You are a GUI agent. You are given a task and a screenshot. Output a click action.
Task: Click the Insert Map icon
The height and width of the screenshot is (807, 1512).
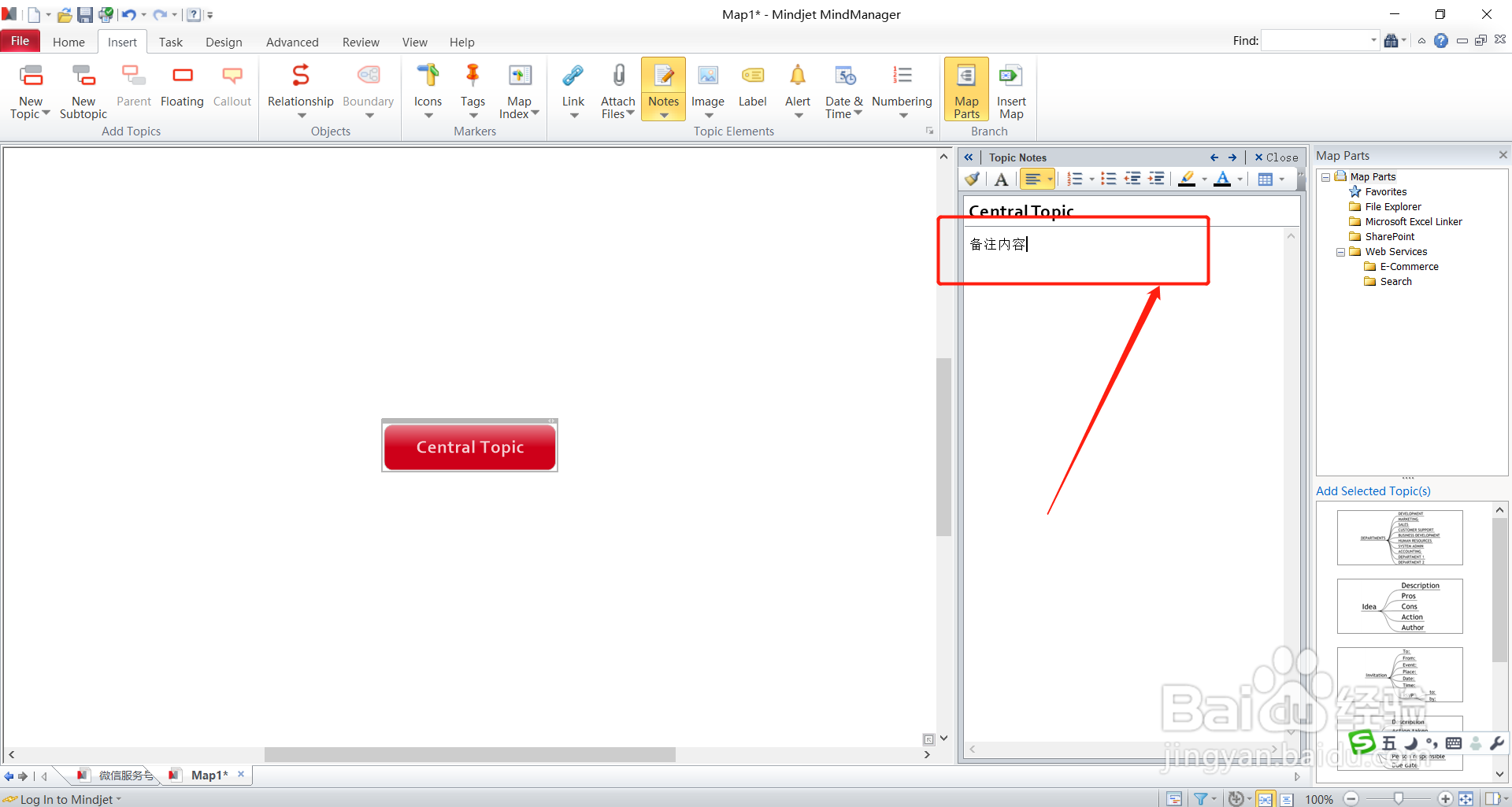point(1011,76)
